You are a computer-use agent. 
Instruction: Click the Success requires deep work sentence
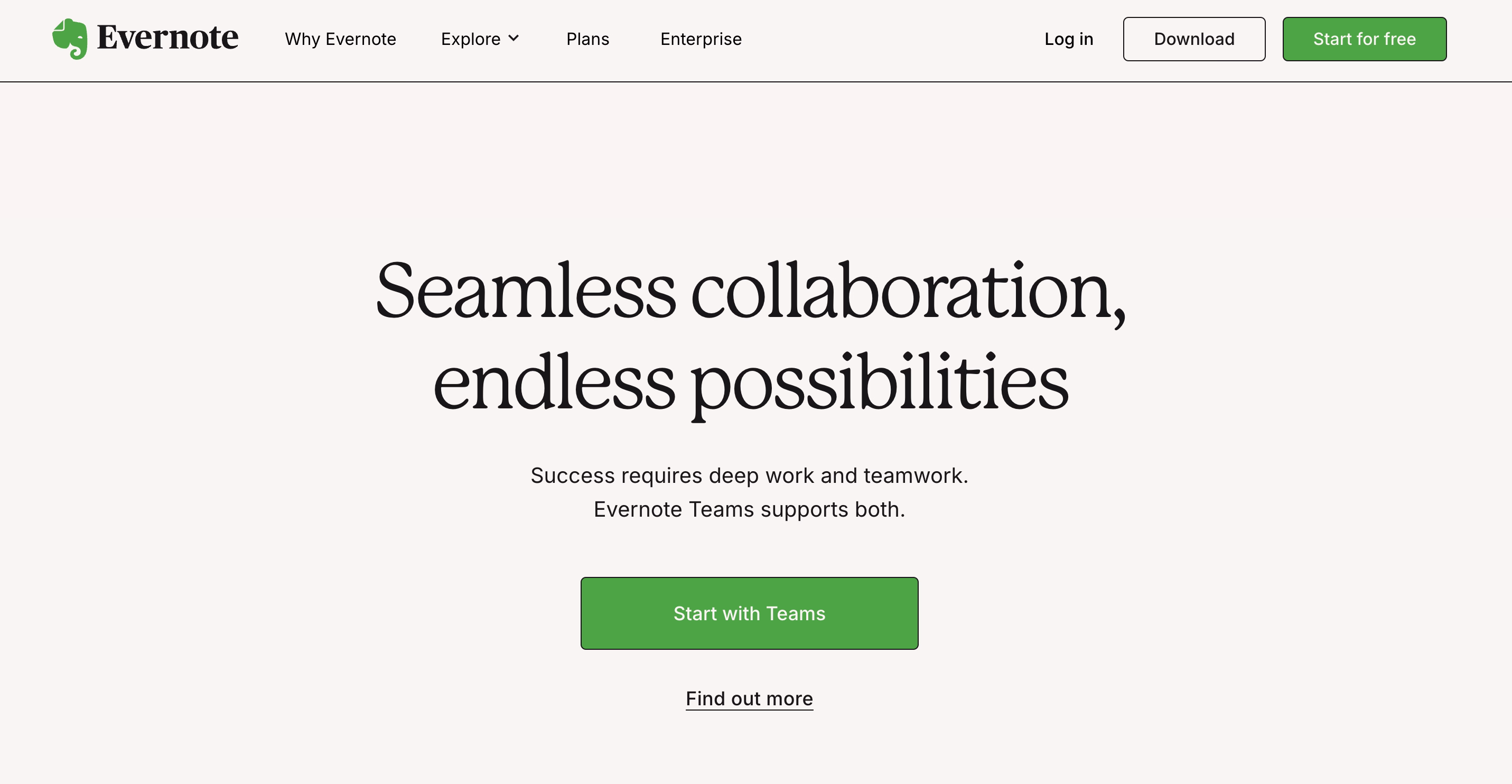(749, 475)
